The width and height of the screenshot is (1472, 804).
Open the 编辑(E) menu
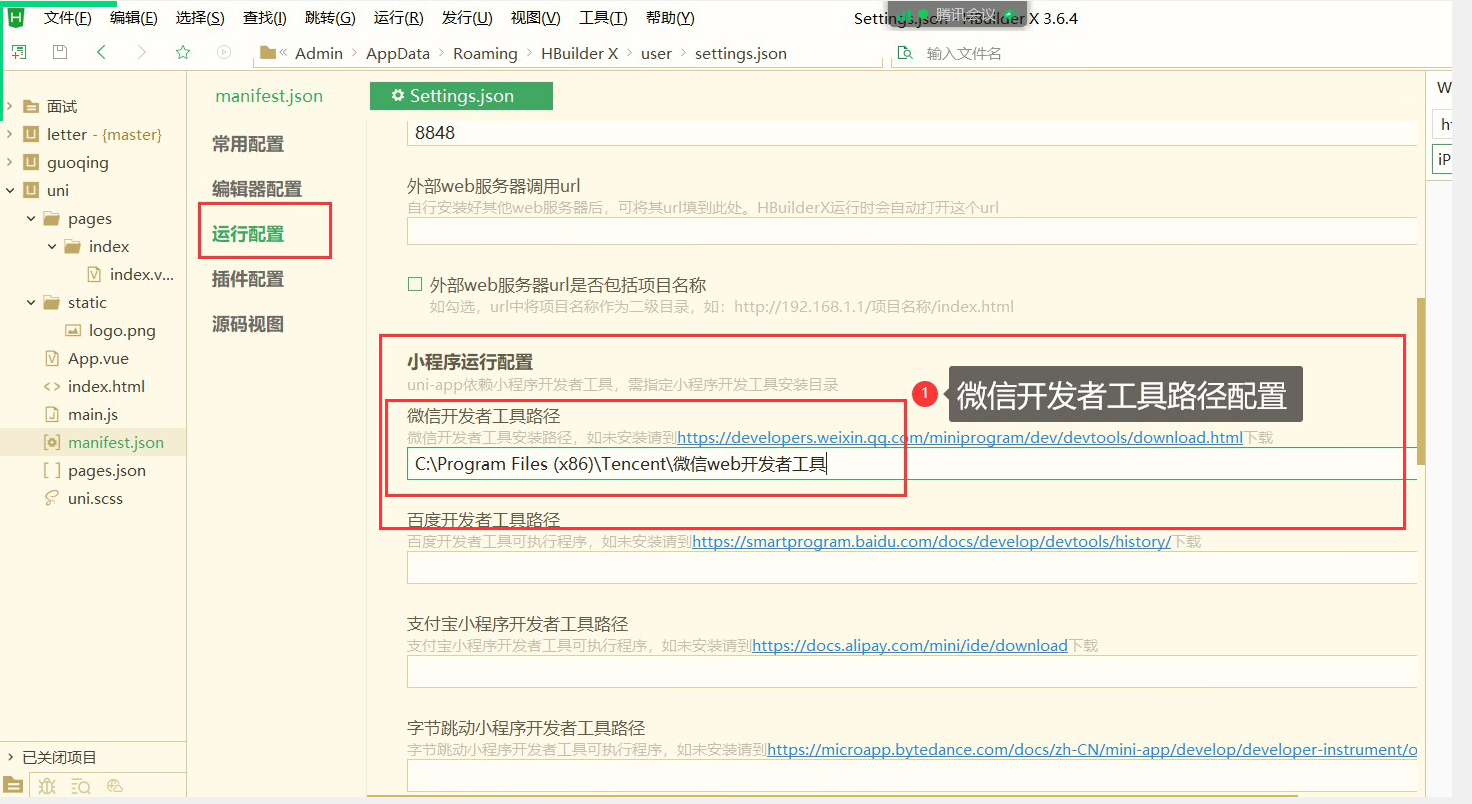pos(133,18)
